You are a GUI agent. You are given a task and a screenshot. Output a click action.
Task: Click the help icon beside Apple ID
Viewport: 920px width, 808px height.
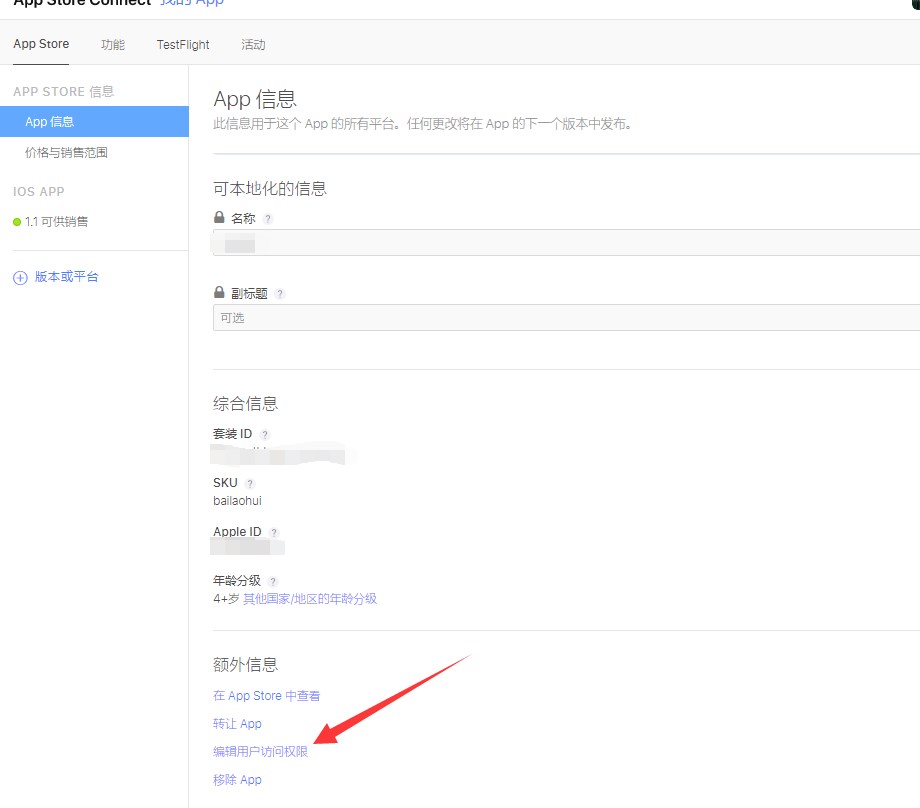pyautogui.click(x=274, y=533)
